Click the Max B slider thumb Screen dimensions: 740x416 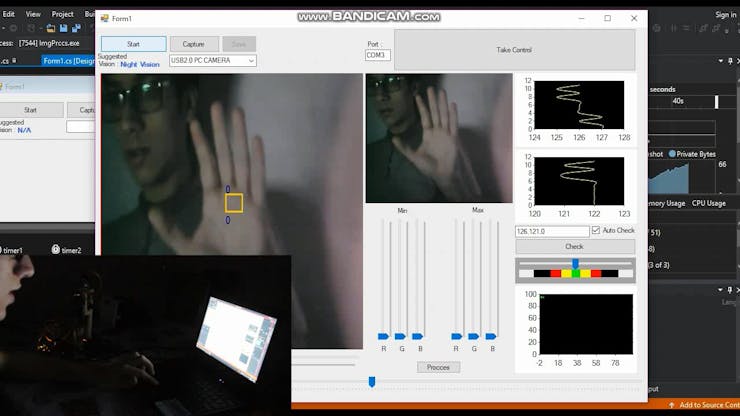(x=491, y=336)
